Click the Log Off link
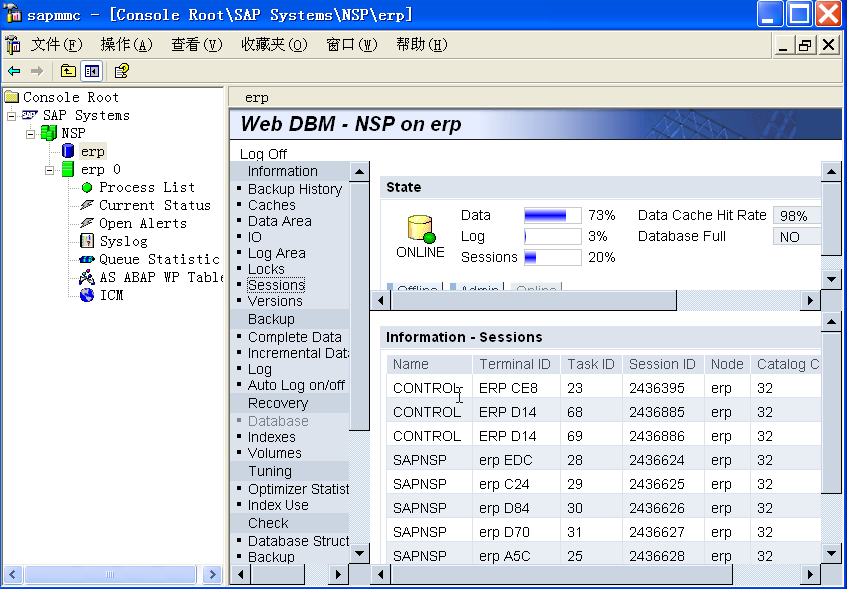This screenshot has height=589, width=847. click(x=263, y=154)
